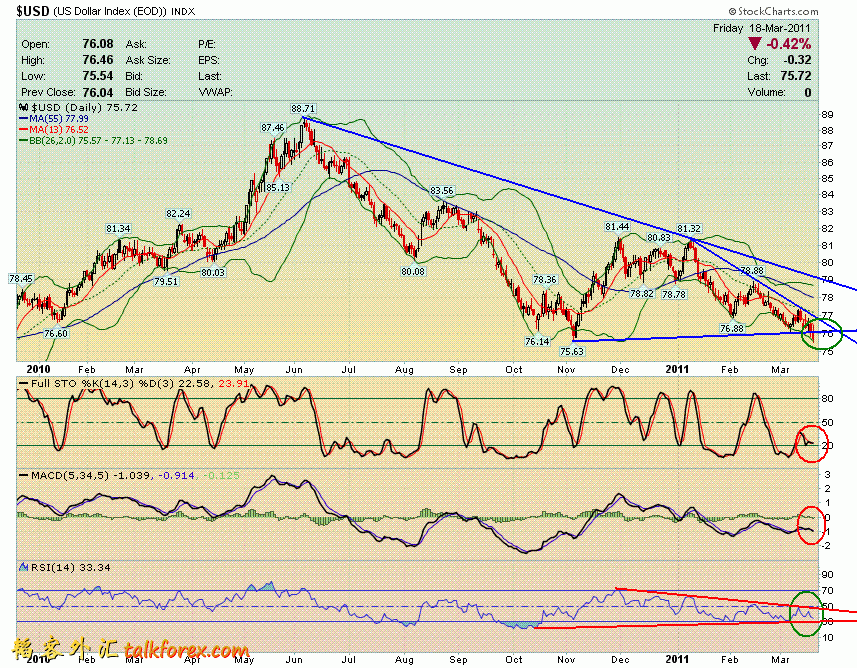
Task: Click the 79.51 price label
Action: tap(166, 282)
